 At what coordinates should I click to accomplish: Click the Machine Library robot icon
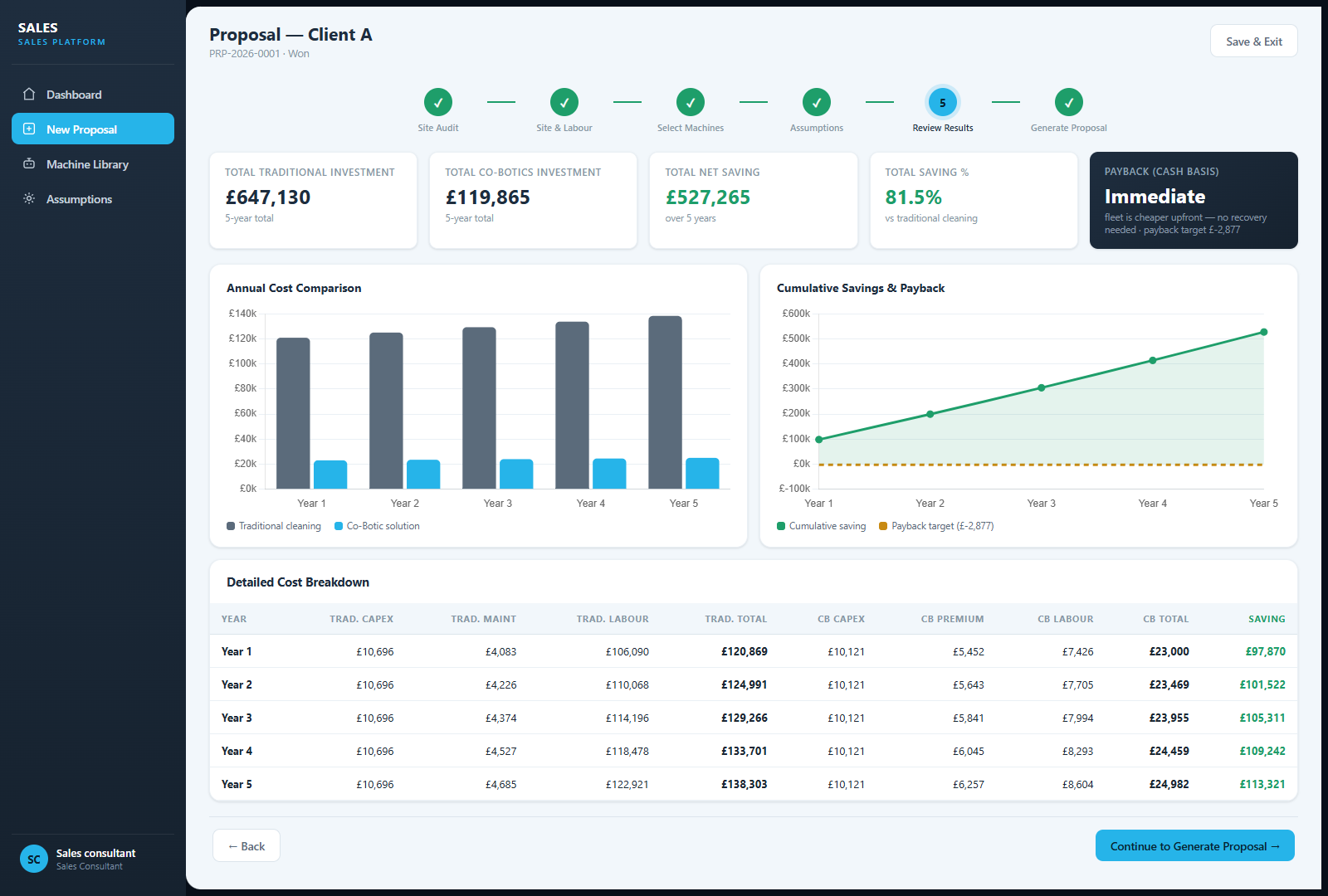click(29, 163)
